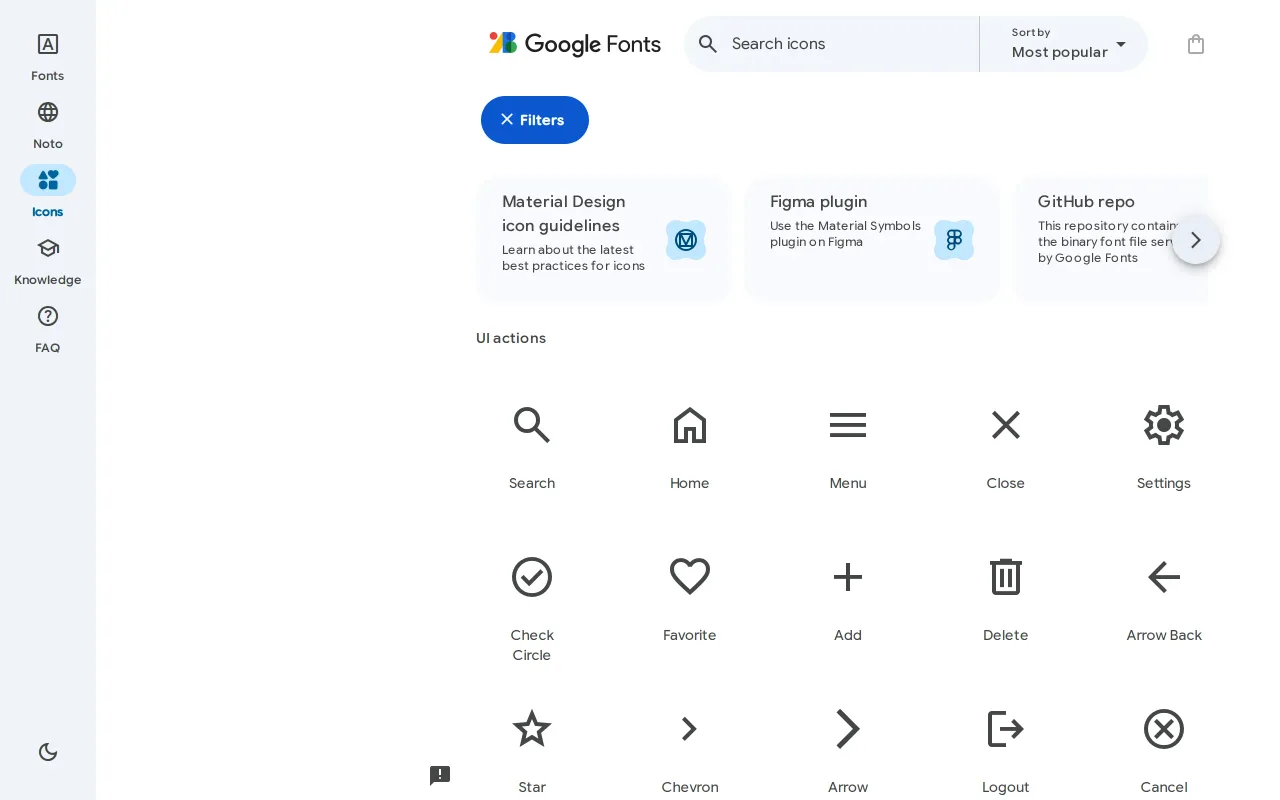Viewport: 1280px width, 800px height.
Task: Select the Delete trash icon
Action: [1006, 577]
